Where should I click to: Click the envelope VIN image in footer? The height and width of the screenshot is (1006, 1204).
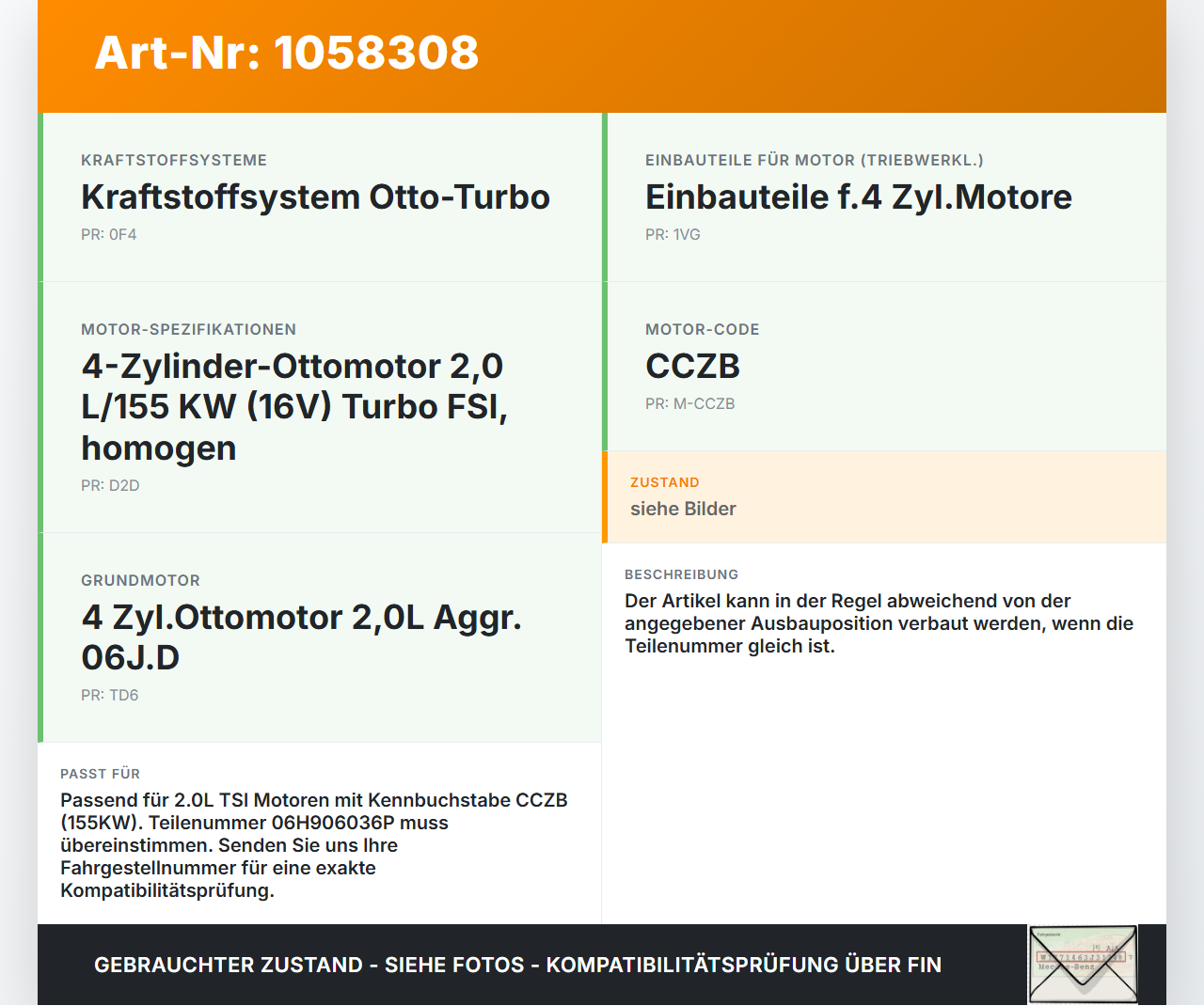[1083, 965]
